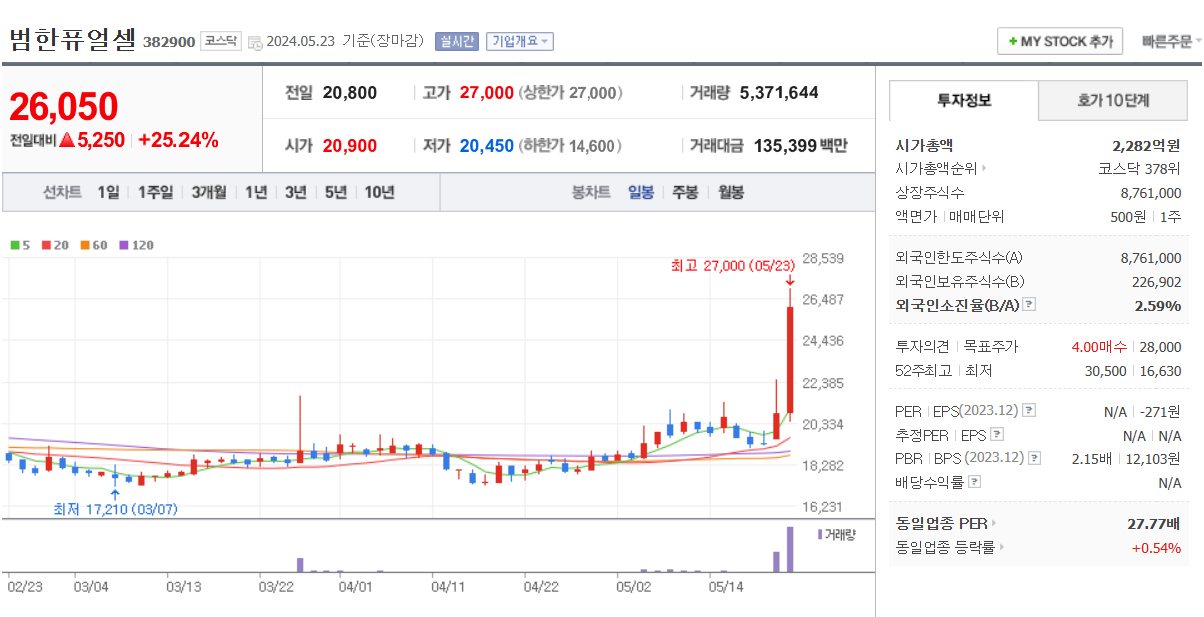Click the 전일 value 20,800
The image size is (1204, 617).
point(350,93)
